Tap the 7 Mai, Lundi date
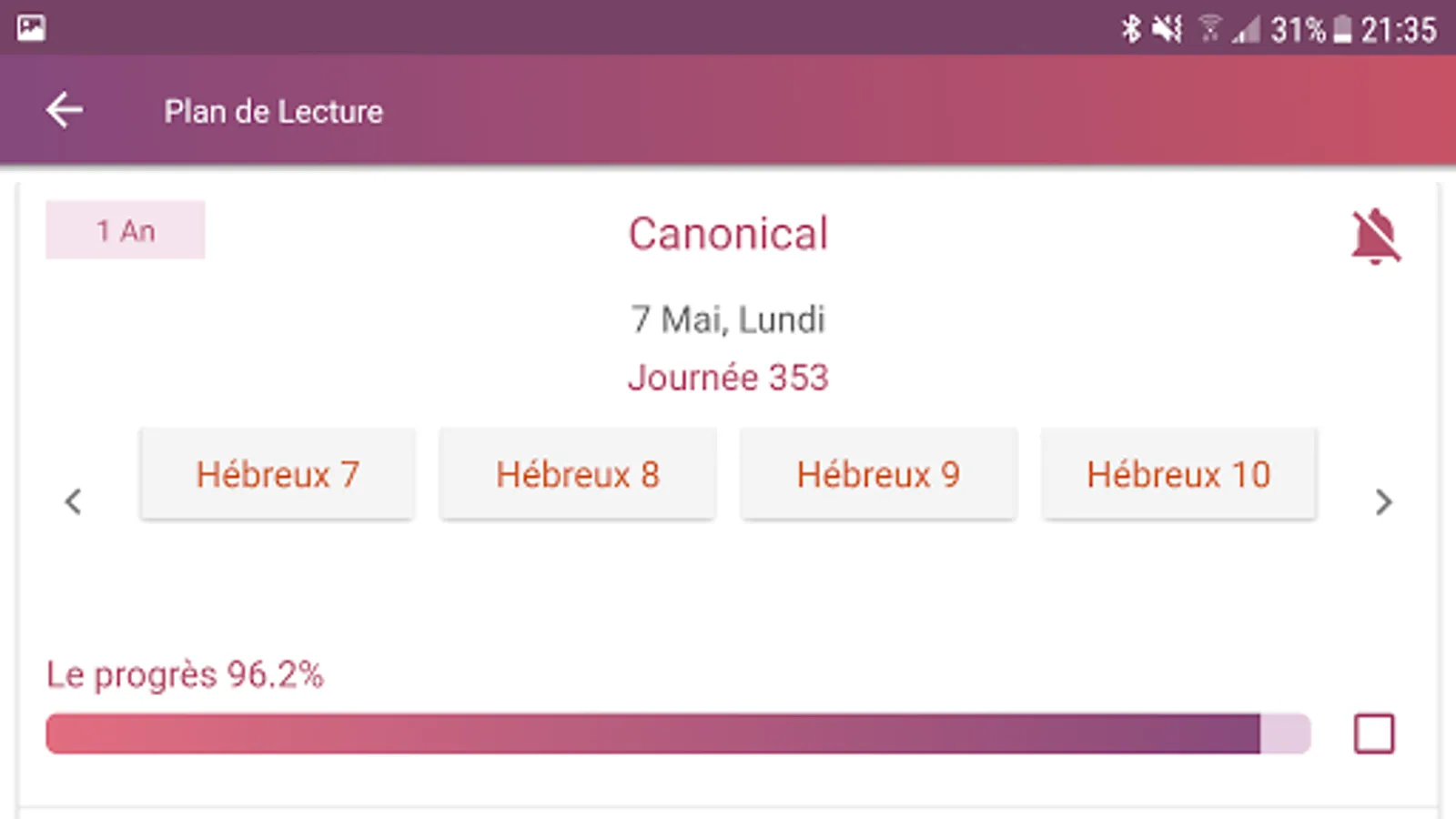This screenshot has height=819, width=1456. point(728,319)
